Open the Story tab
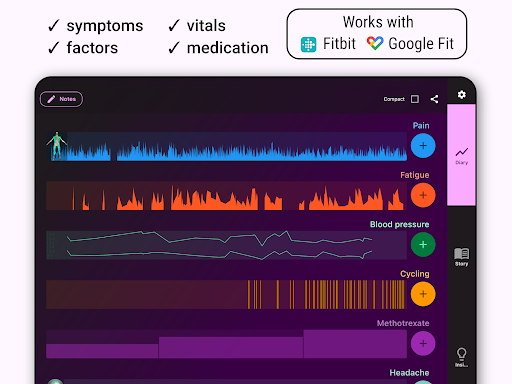 (461, 257)
